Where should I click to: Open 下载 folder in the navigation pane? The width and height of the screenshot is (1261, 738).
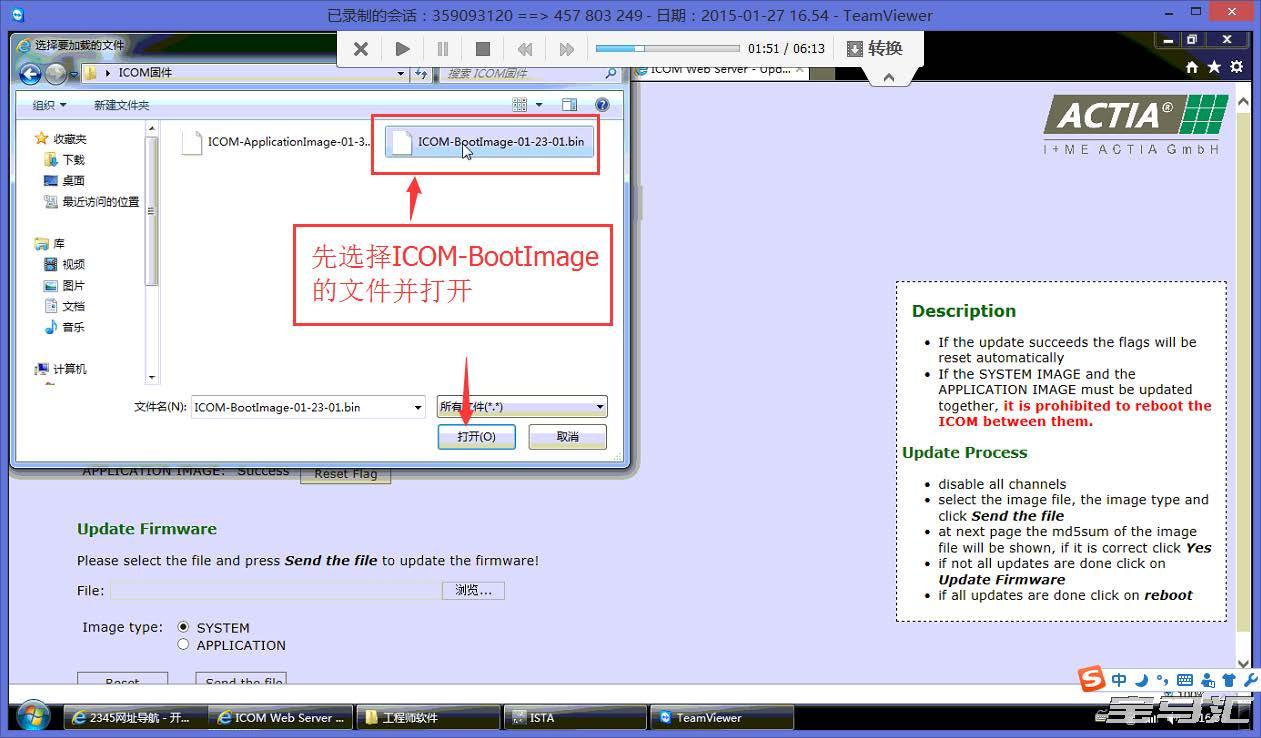pyautogui.click(x=64, y=159)
